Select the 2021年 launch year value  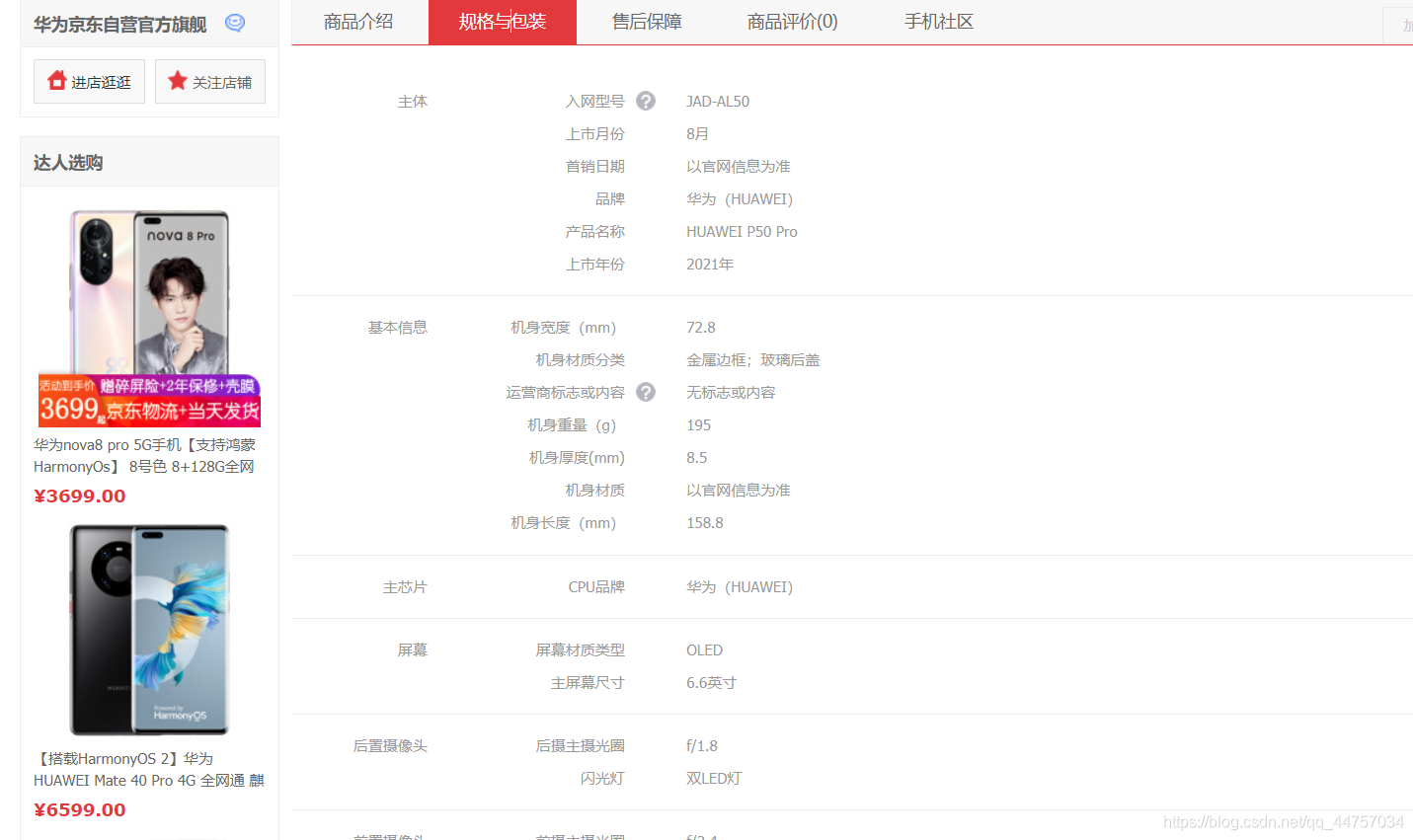(710, 265)
